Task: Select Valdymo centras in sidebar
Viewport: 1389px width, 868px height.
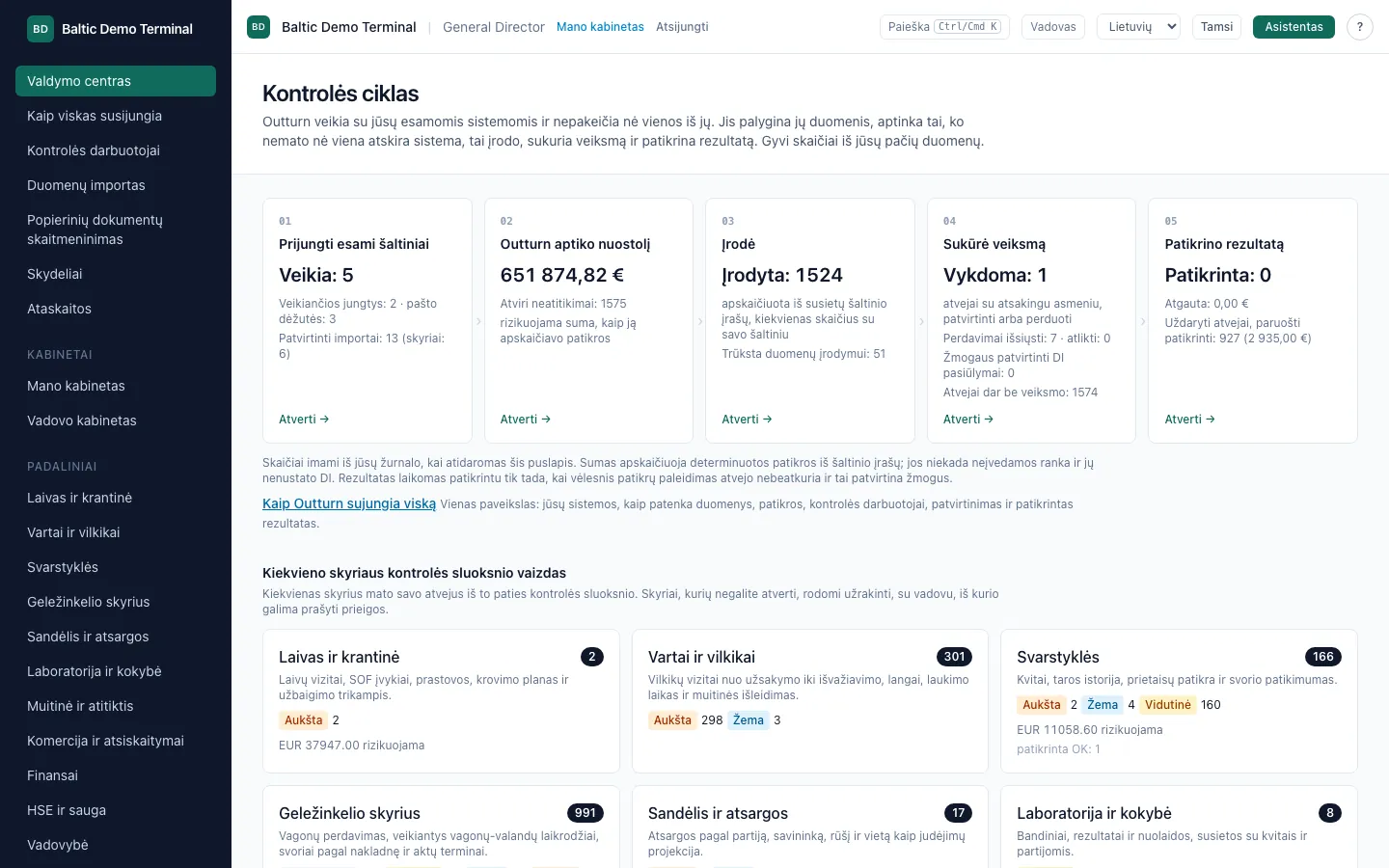Action: click(x=116, y=81)
